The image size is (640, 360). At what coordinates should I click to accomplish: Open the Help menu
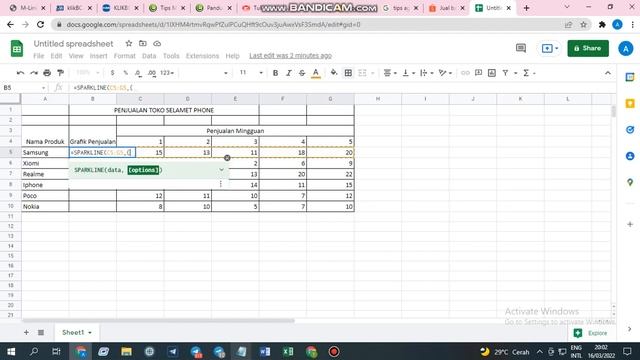(232, 56)
